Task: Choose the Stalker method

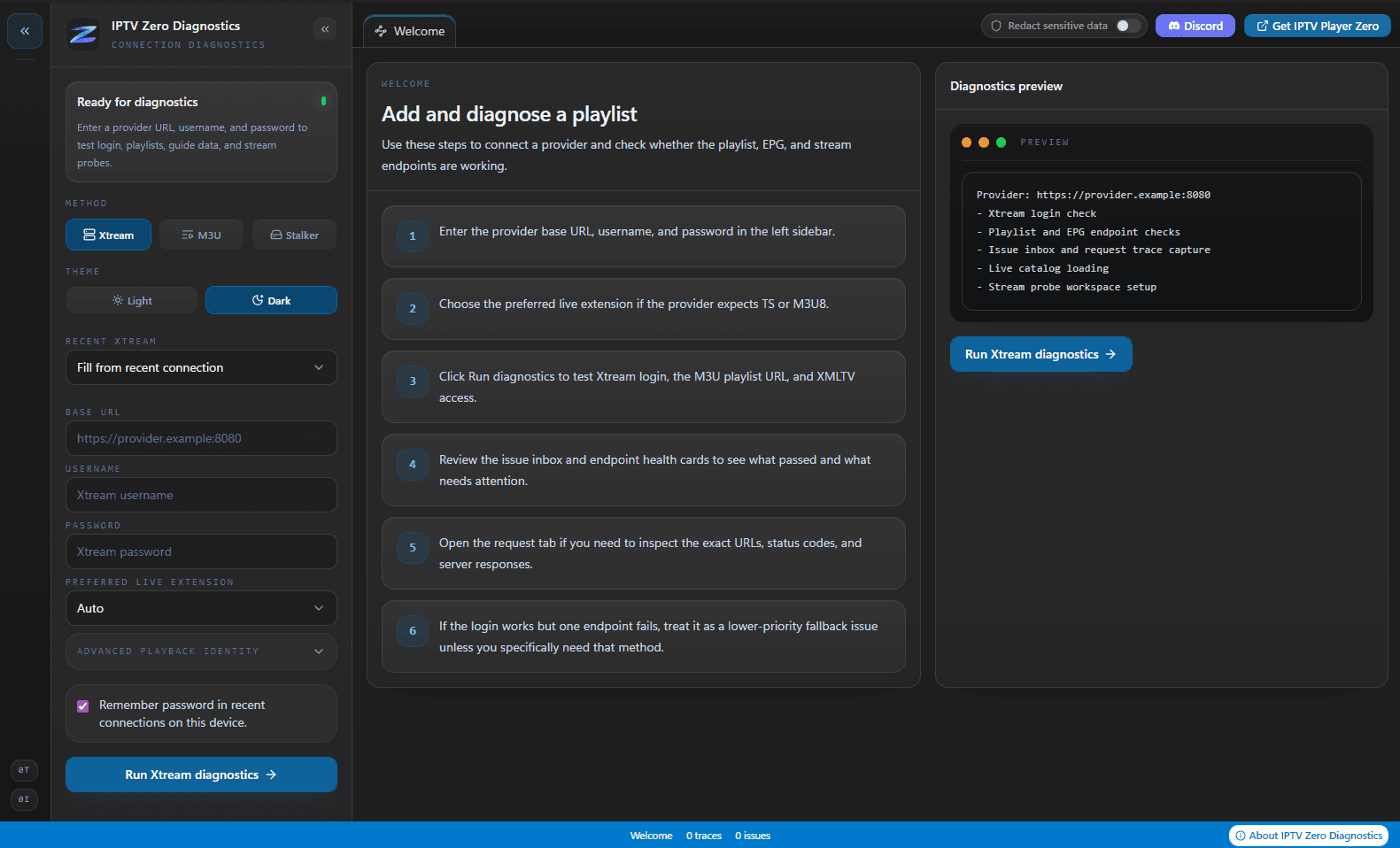Action: 294,235
